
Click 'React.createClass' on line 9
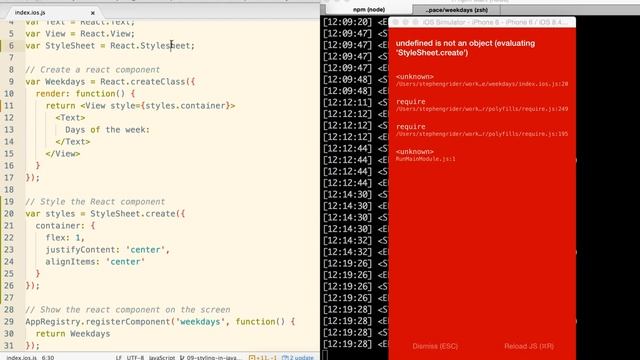click(x=142, y=81)
